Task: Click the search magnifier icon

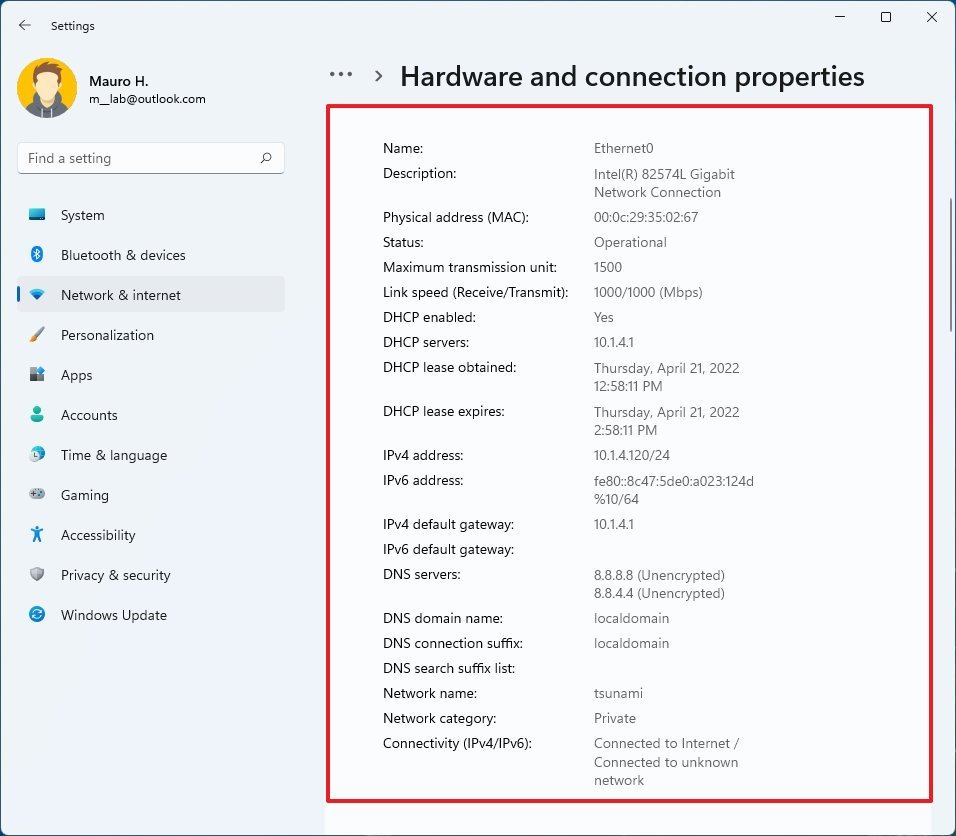Action: tap(266, 158)
